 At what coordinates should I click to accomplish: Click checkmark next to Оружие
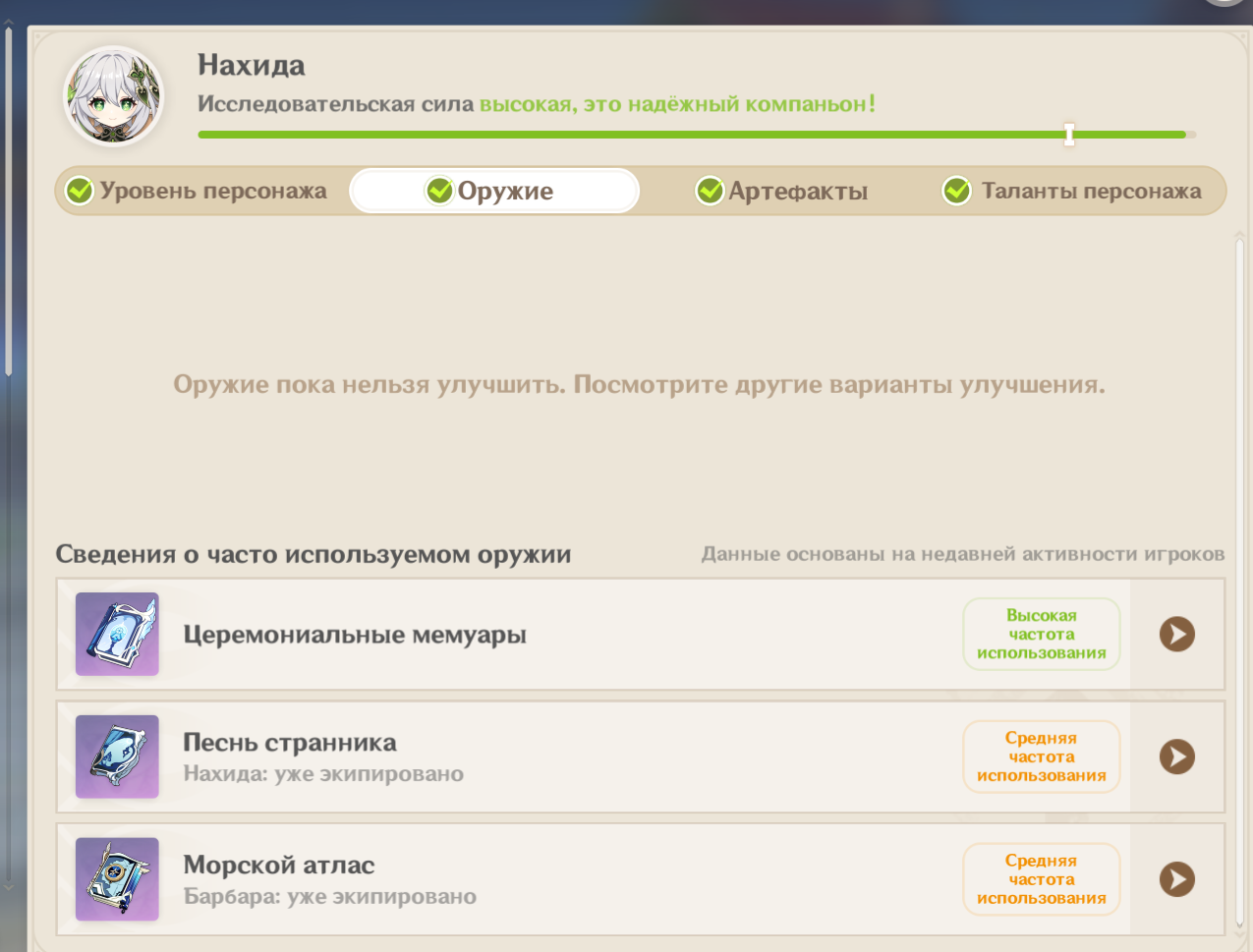click(x=439, y=191)
